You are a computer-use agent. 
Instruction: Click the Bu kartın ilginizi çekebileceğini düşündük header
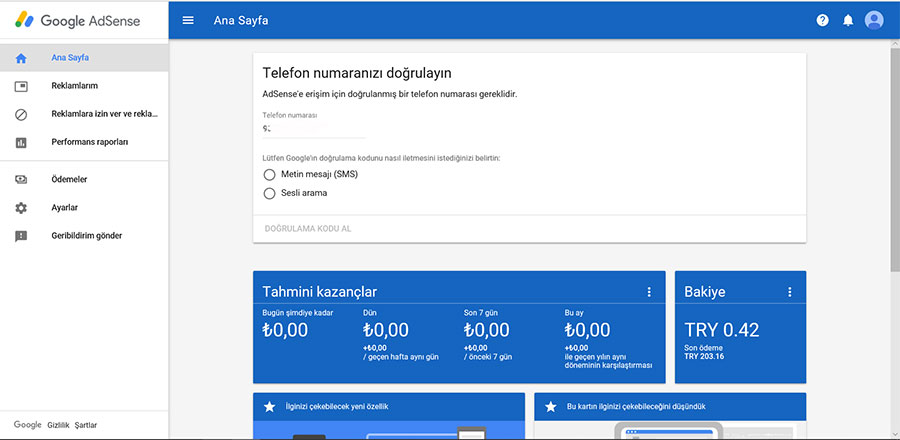click(x=670, y=407)
